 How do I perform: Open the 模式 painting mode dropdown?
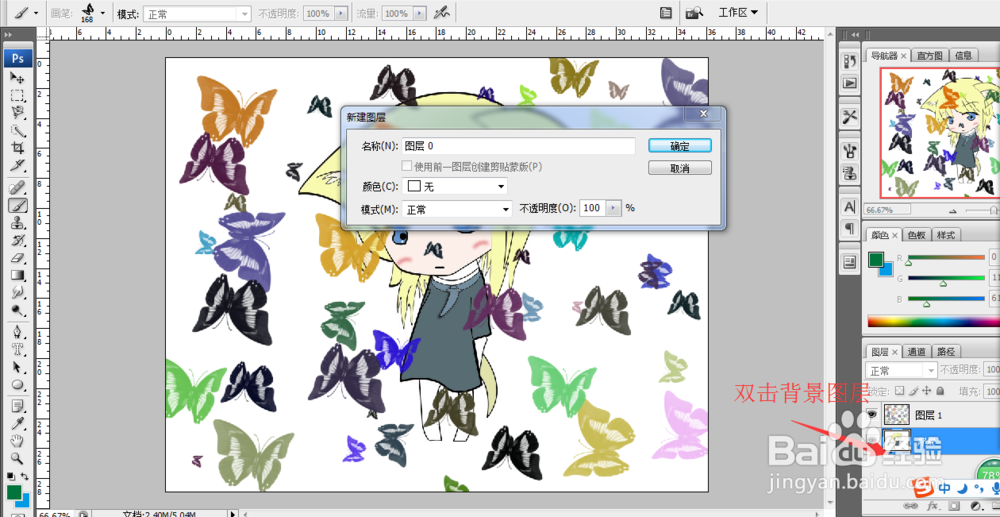198,13
